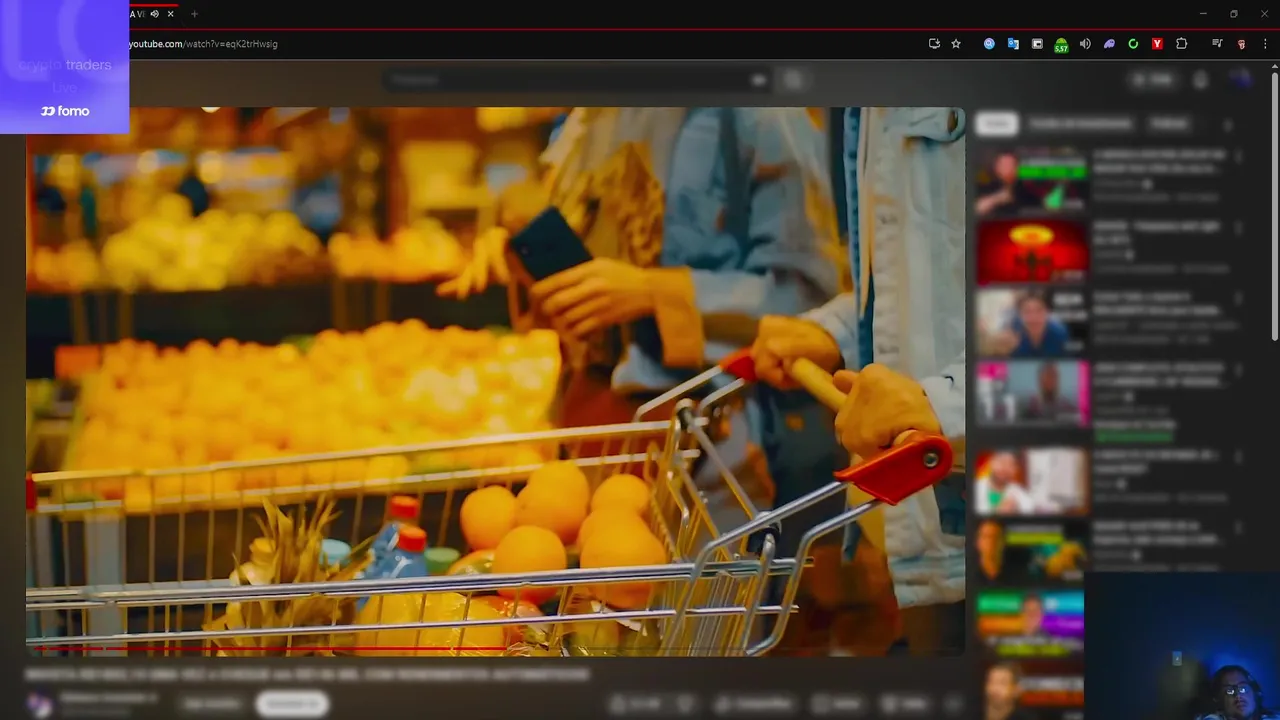Open the media control music-note icon
The height and width of the screenshot is (720, 1280).
[x=1217, y=44]
